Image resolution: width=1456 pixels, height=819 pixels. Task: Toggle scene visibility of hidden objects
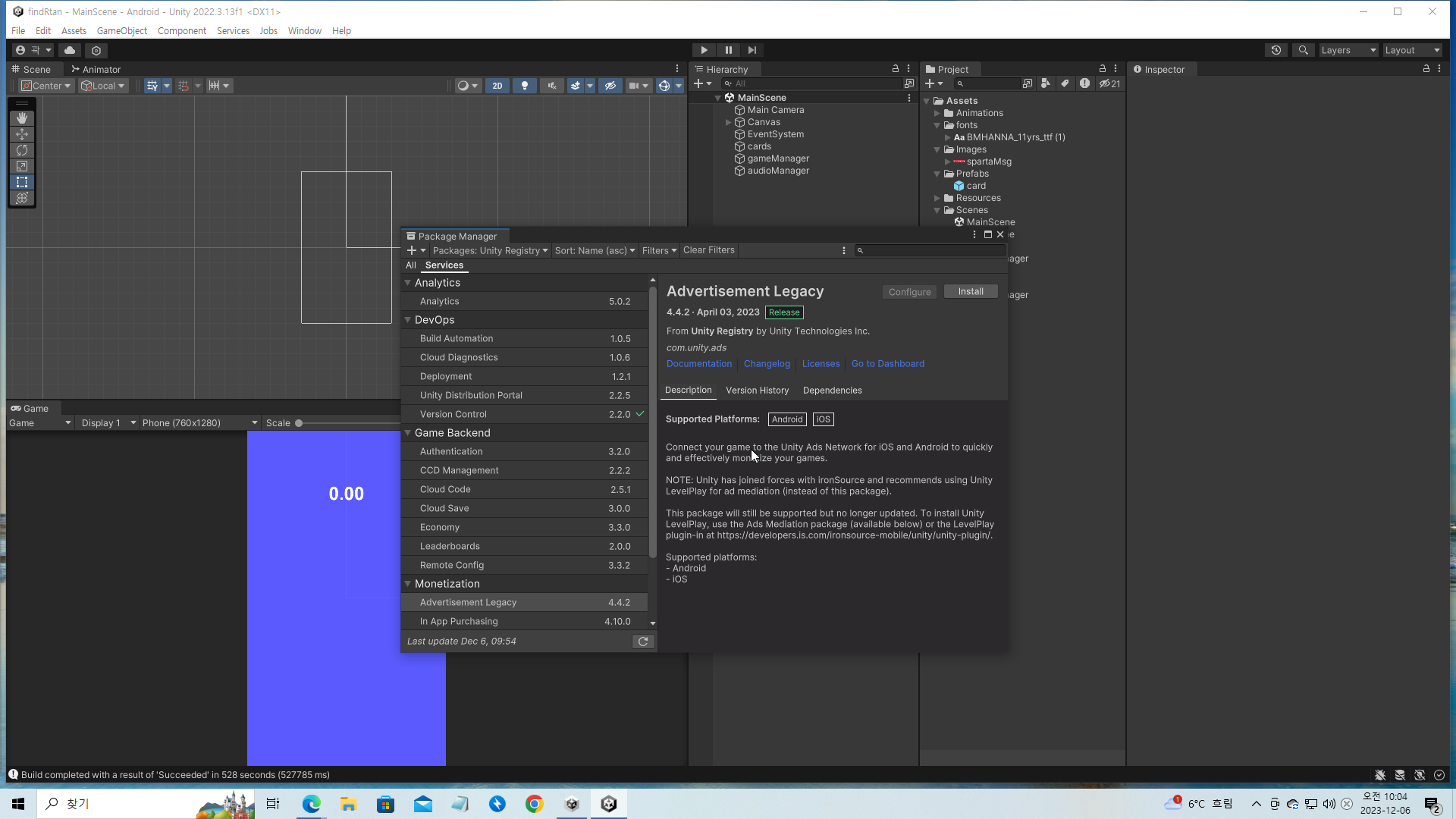pyautogui.click(x=610, y=86)
